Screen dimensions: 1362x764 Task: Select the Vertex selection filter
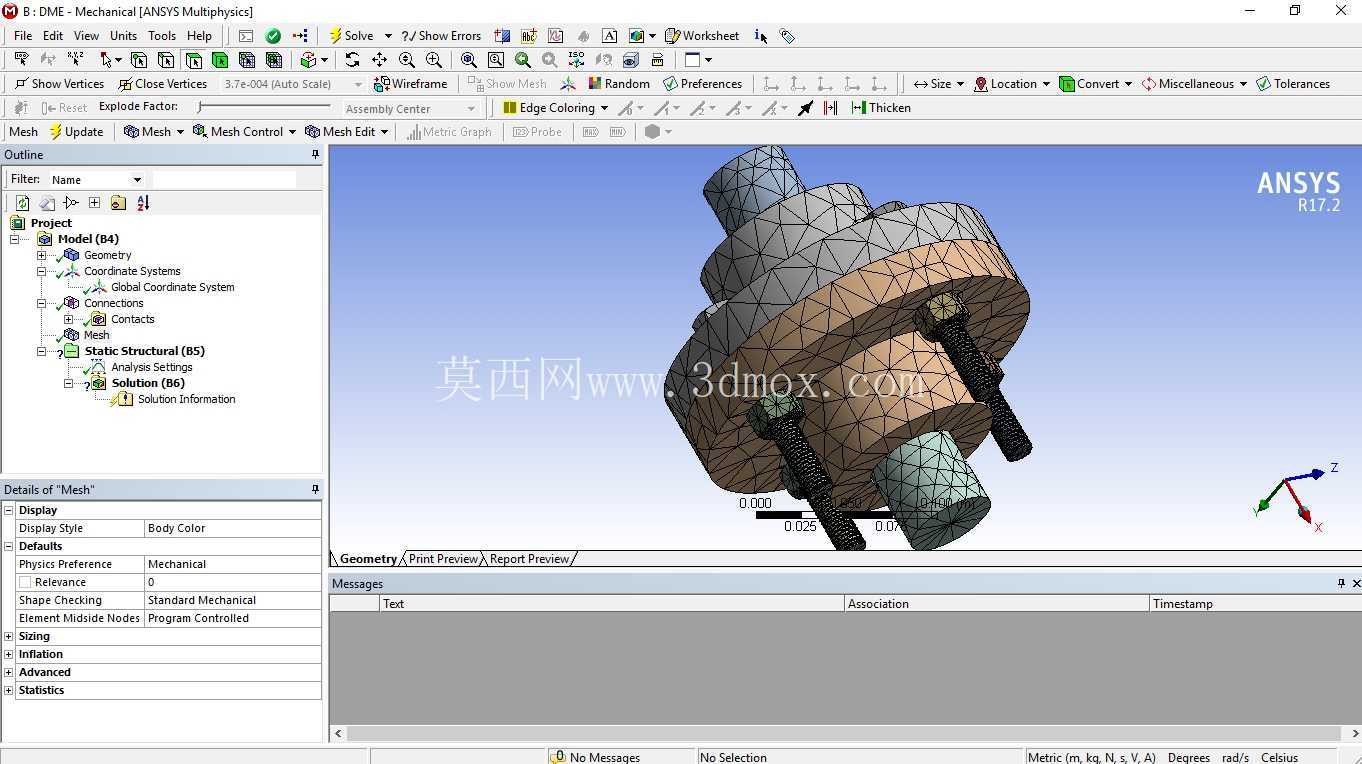pos(139,60)
